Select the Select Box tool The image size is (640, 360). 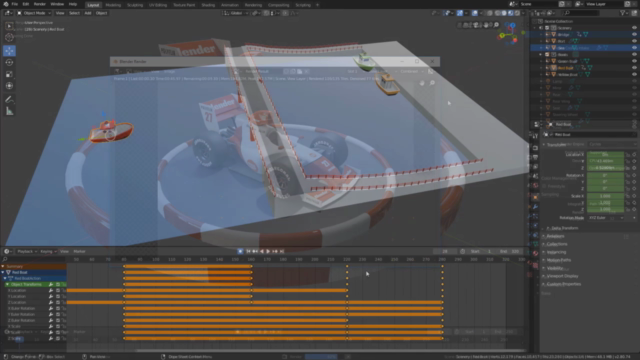[x=9, y=26]
